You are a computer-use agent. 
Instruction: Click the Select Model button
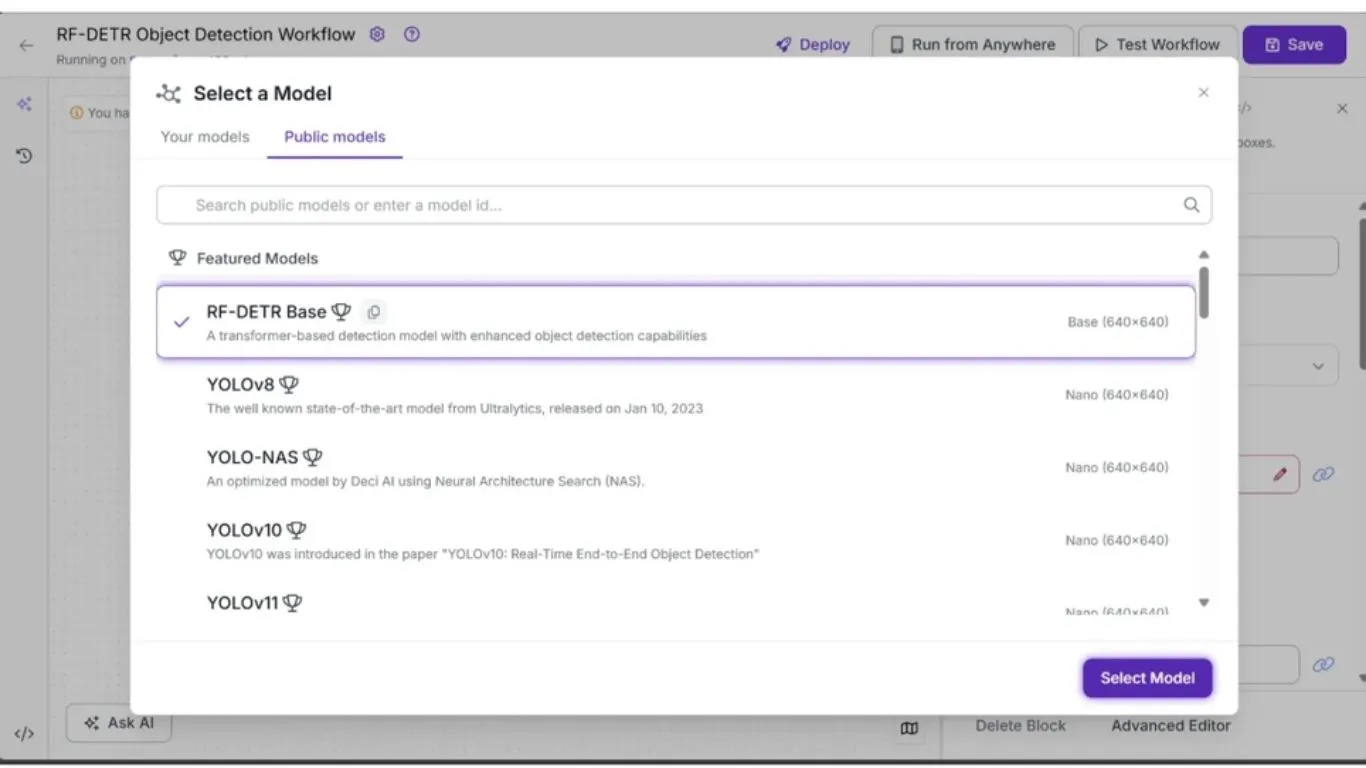click(1147, 678)
